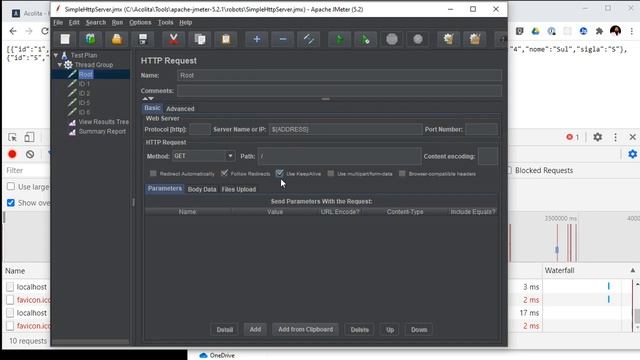The width and height of the screenshot is (640, 360).
Task: Click the Shutdown test icon
Action: [418, 39]
